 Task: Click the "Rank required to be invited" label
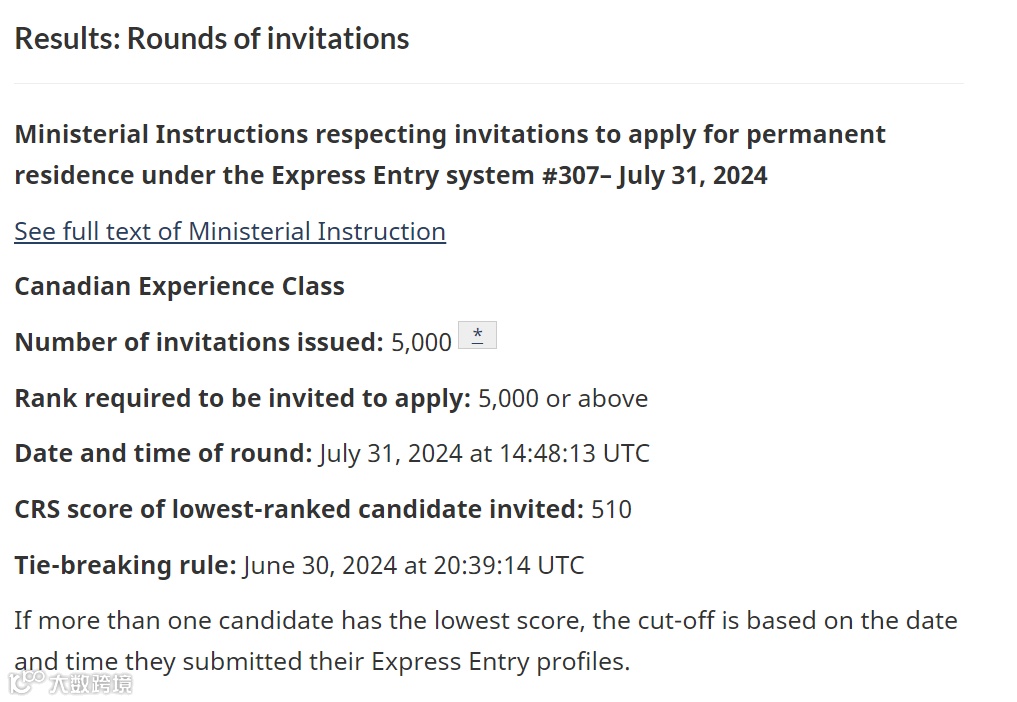coord(243,398)
